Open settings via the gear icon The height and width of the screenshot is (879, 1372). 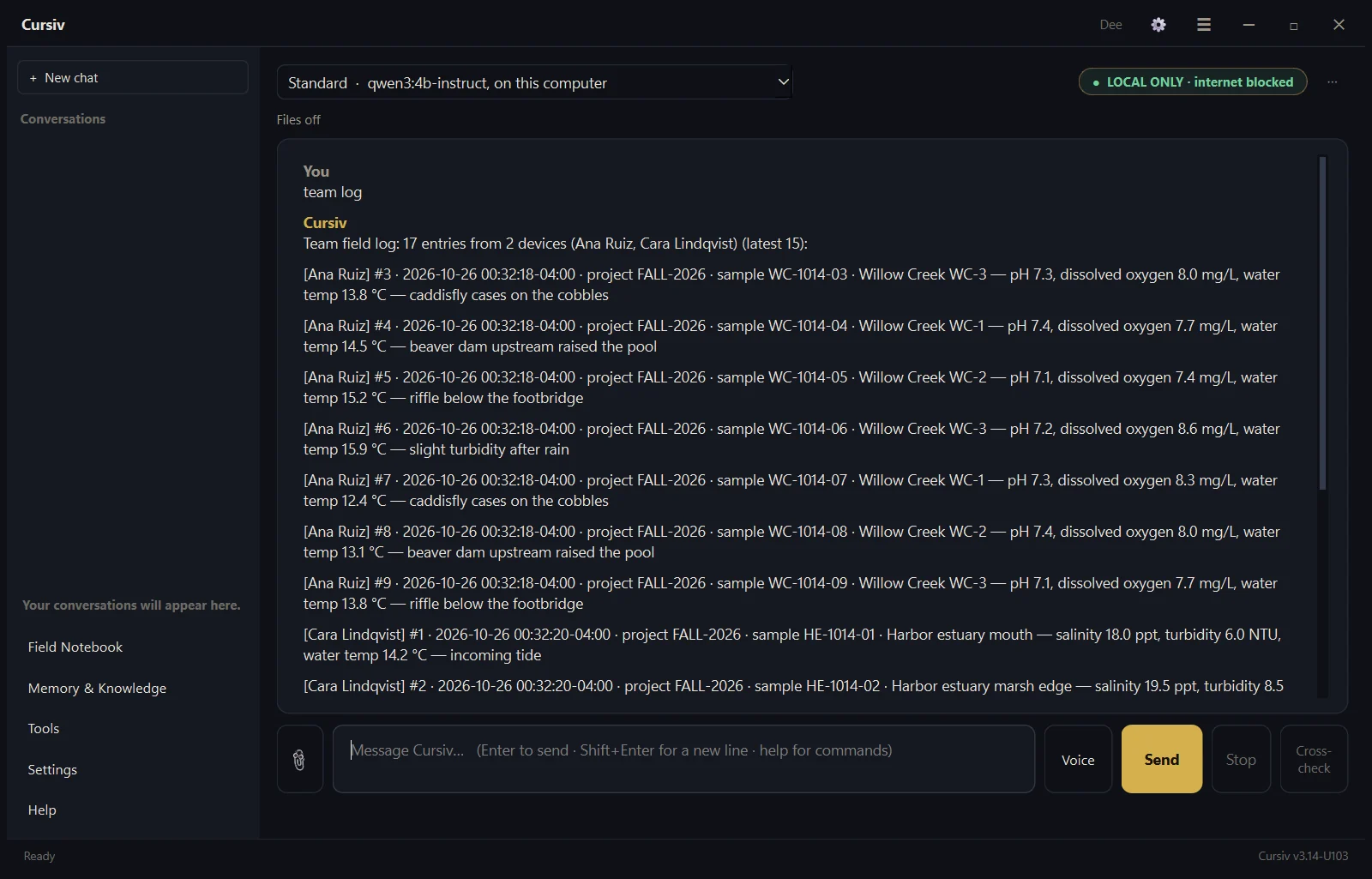click(1158, 25)
